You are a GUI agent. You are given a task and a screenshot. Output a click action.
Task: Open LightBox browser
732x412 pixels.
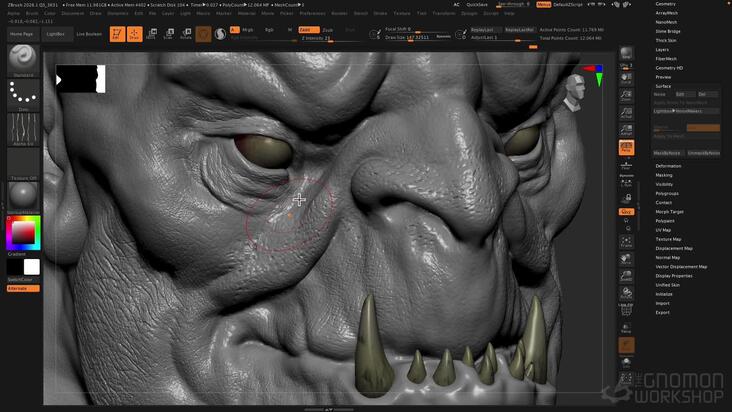[56, 34]
